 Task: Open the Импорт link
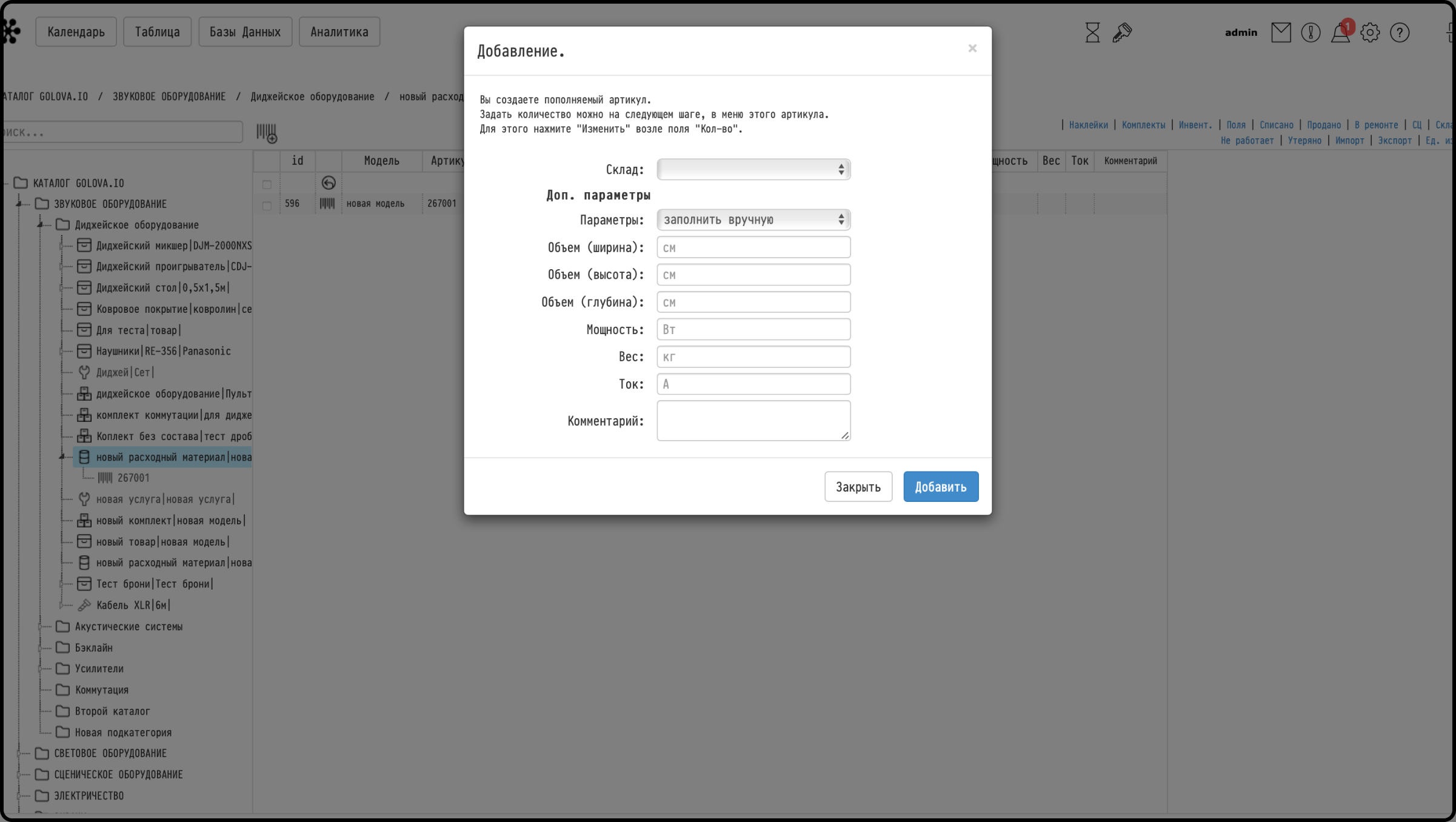click(1349, 141)
